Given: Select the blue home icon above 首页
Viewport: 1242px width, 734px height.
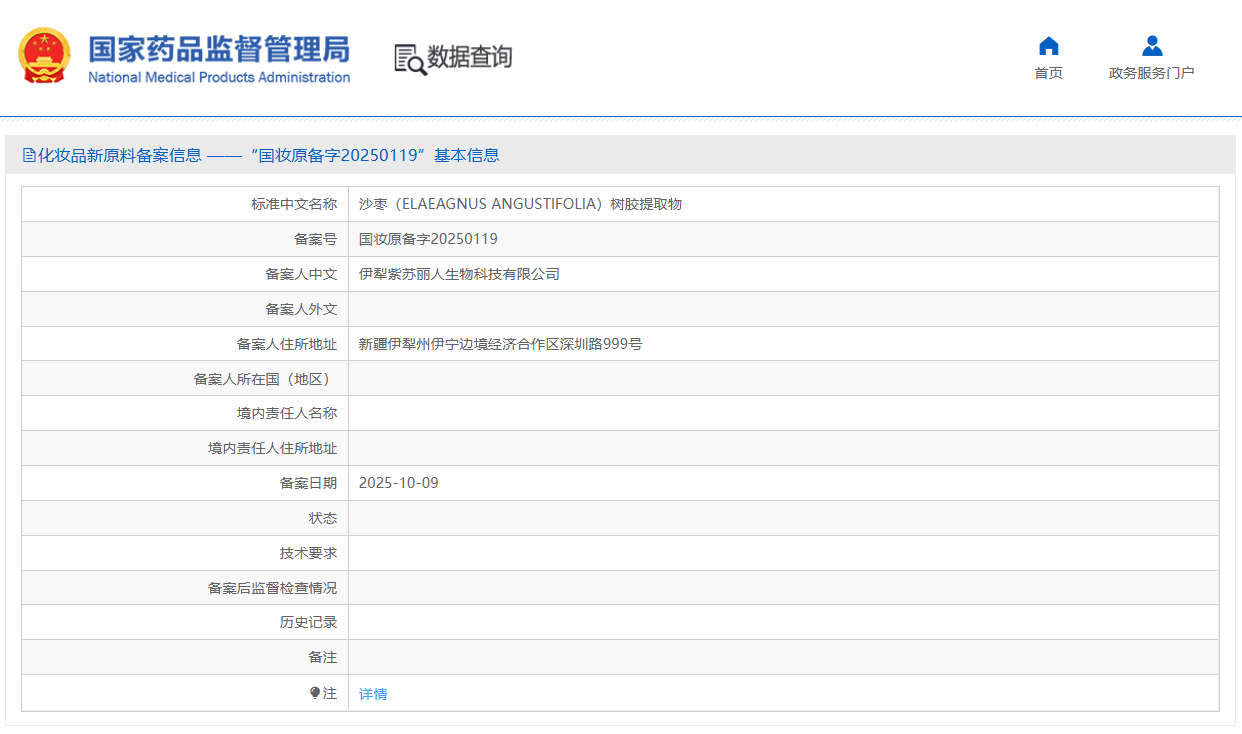Looking at the screenshot, I should [x=1047, y=45].
